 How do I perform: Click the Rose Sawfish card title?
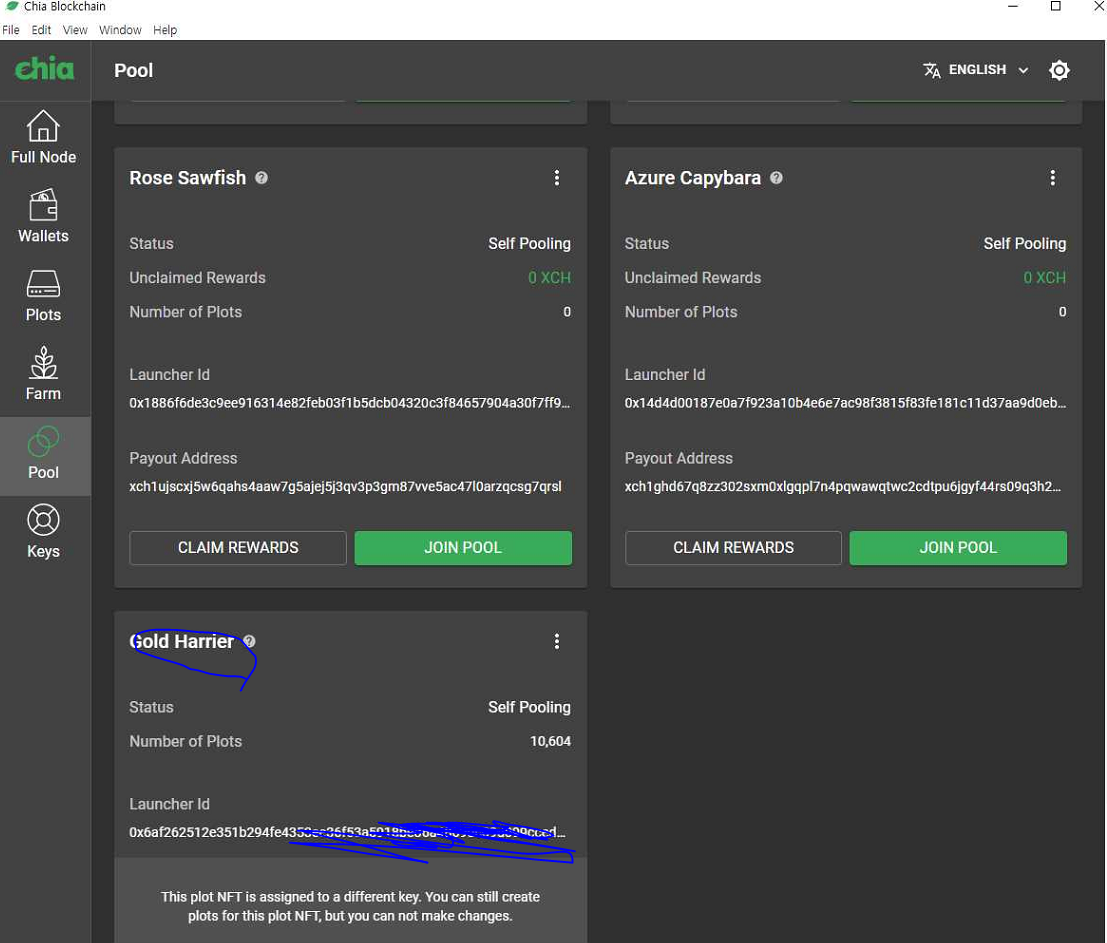[188, 178]
